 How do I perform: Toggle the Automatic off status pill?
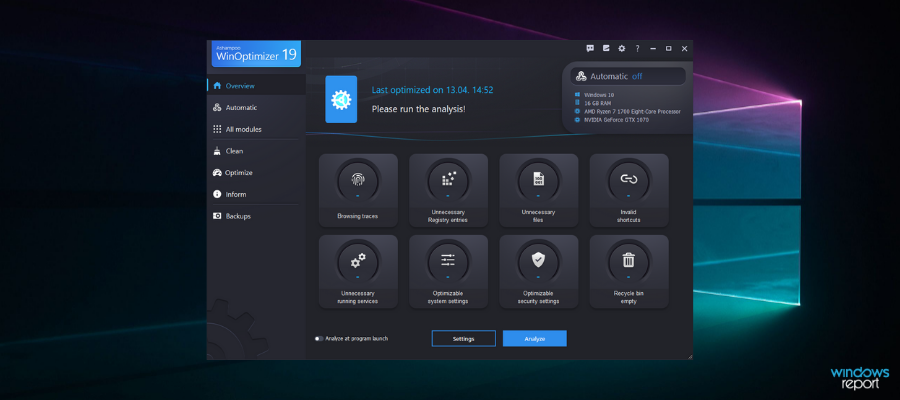(x=628, y=76)
